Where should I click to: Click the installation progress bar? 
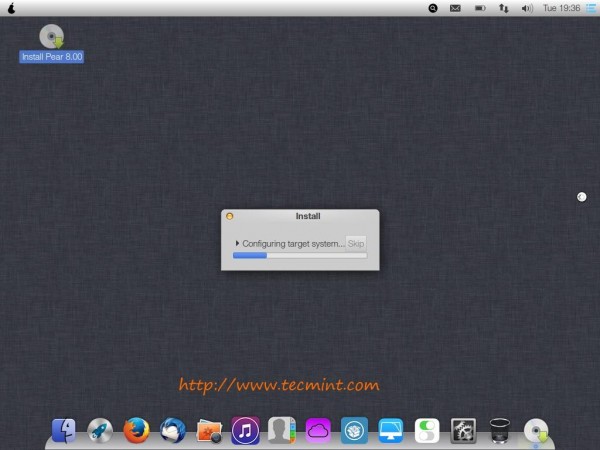[300, 256]
